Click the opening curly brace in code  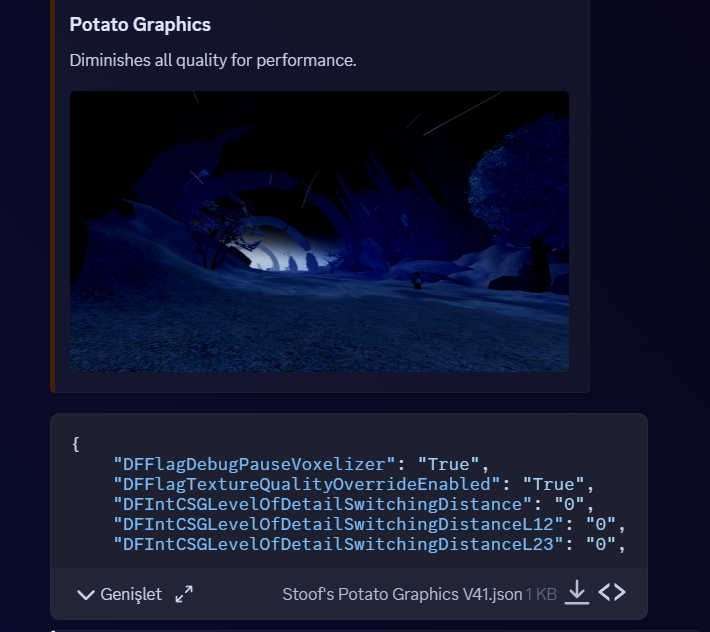tap(75, 444)
